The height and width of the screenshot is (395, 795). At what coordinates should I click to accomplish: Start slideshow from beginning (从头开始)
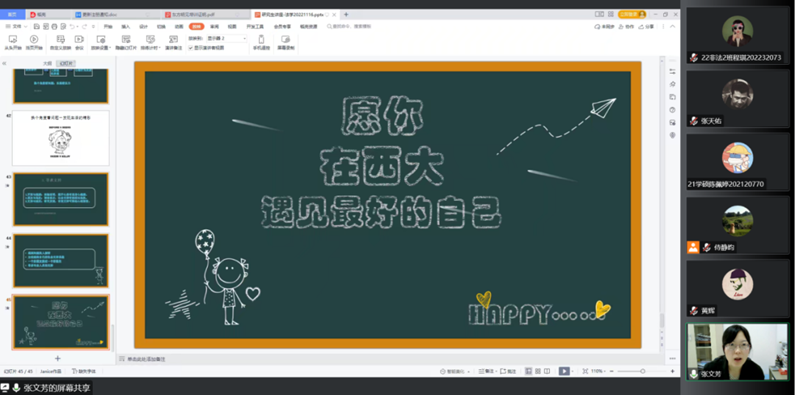(13, 43)
